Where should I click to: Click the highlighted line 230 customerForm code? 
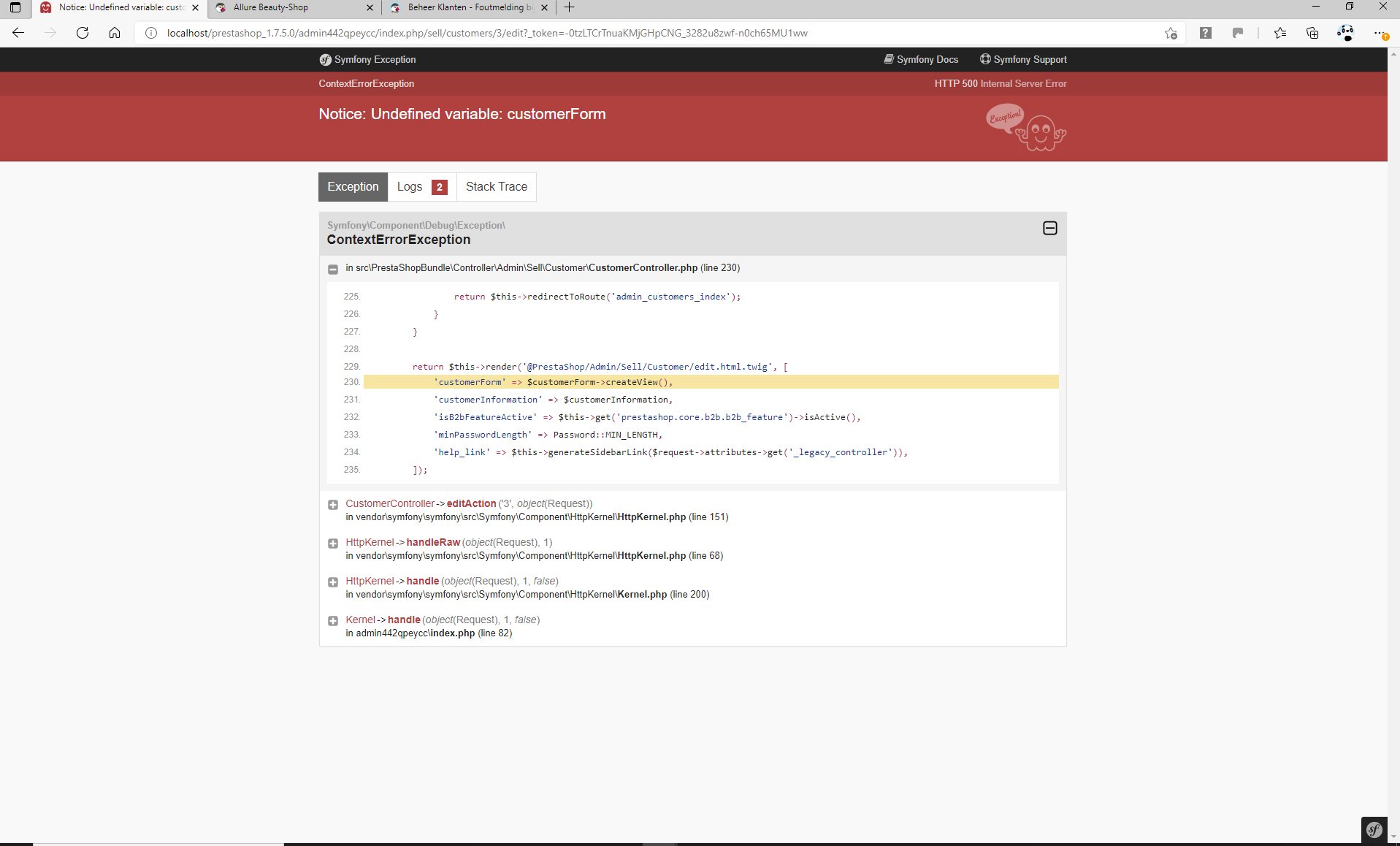click(711, 382)
